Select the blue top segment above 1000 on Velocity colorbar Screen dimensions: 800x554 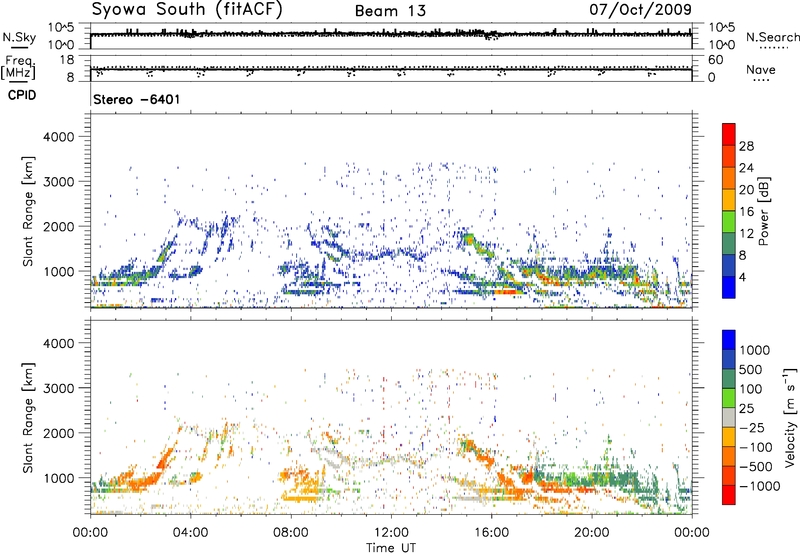[x=729, y=340]
